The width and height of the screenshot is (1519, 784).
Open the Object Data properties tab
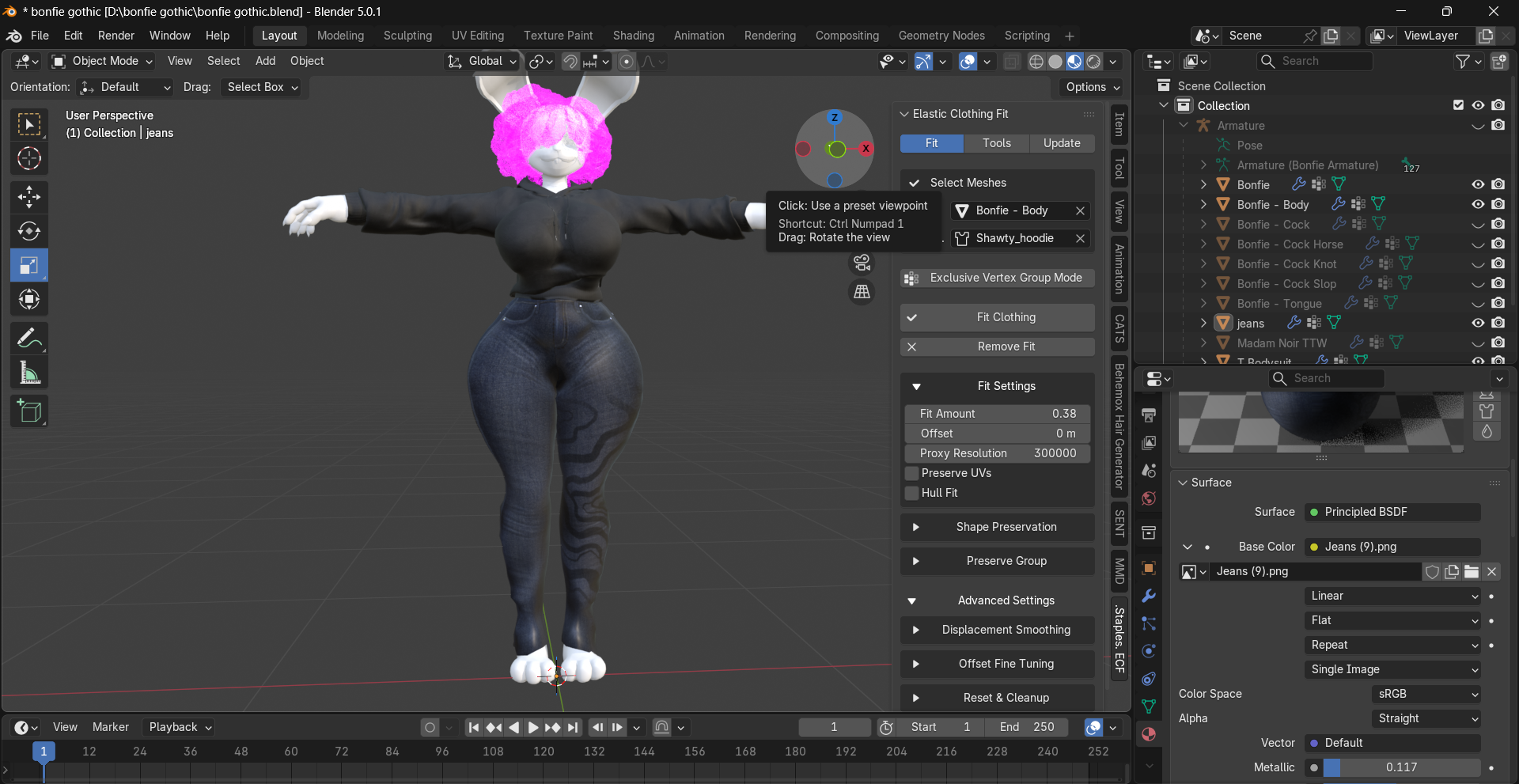(1149, 706)
